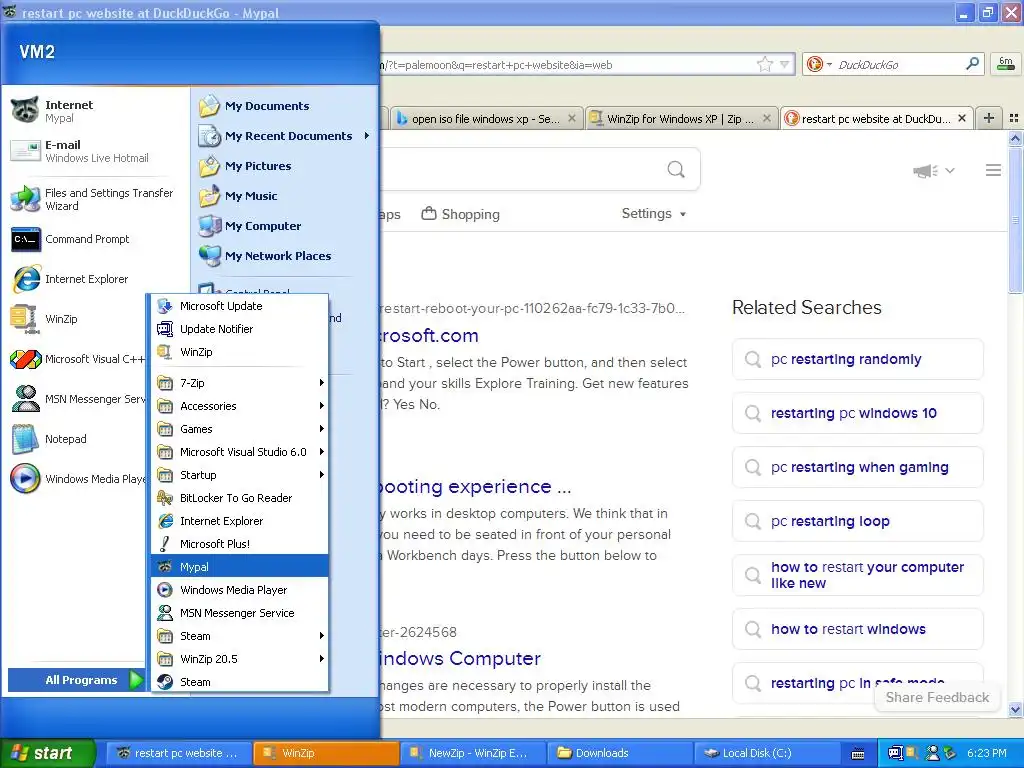Launch Microsoft Update from programs list
The width and height of the screenshot is (1024, 768).
(x=240, y=306)
